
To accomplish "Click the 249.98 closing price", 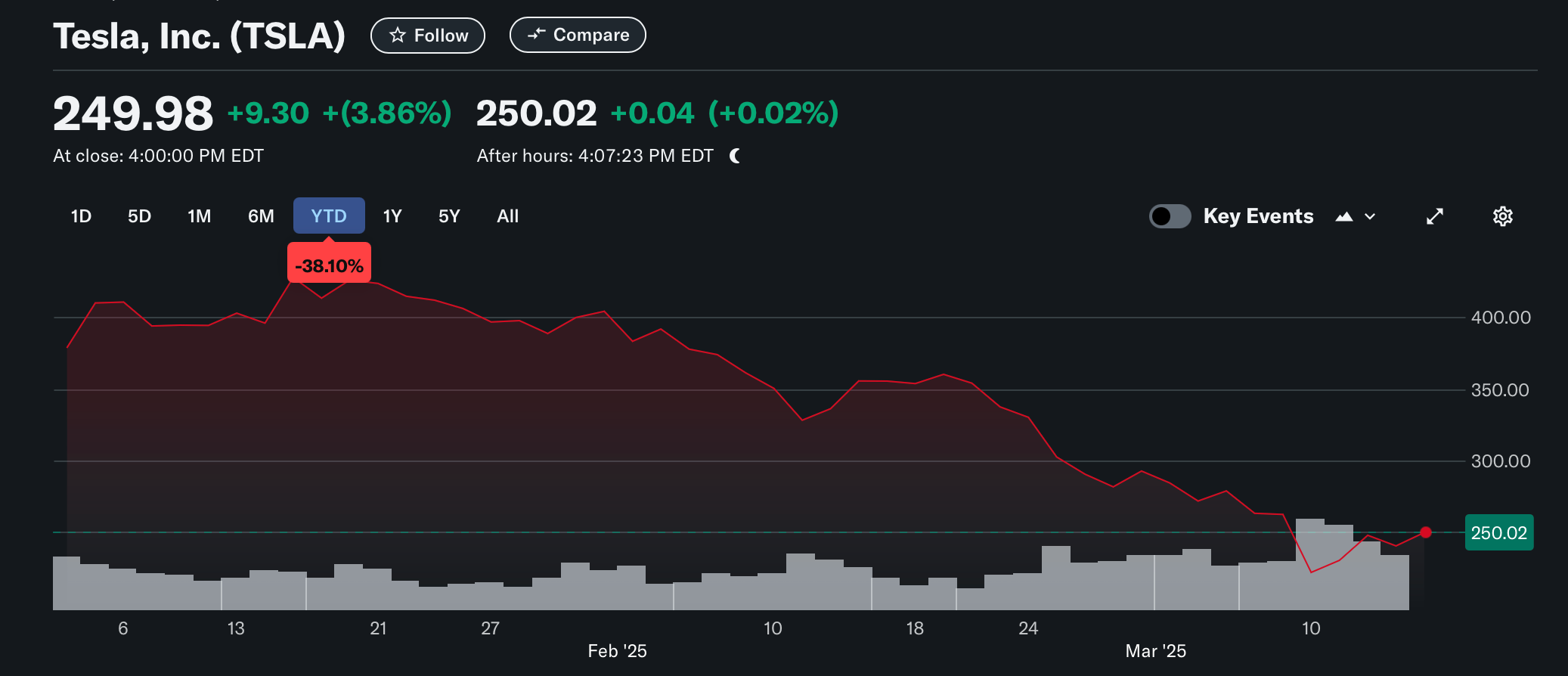I will tap(133, 113).
